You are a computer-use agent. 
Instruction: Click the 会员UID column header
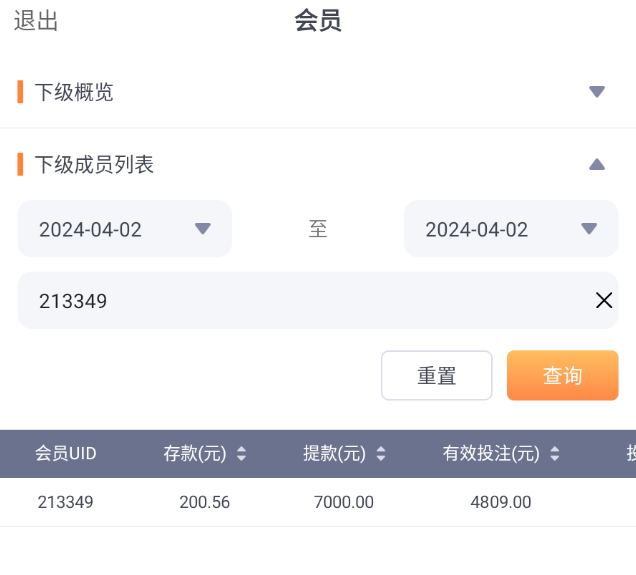[x=66, y=454]
